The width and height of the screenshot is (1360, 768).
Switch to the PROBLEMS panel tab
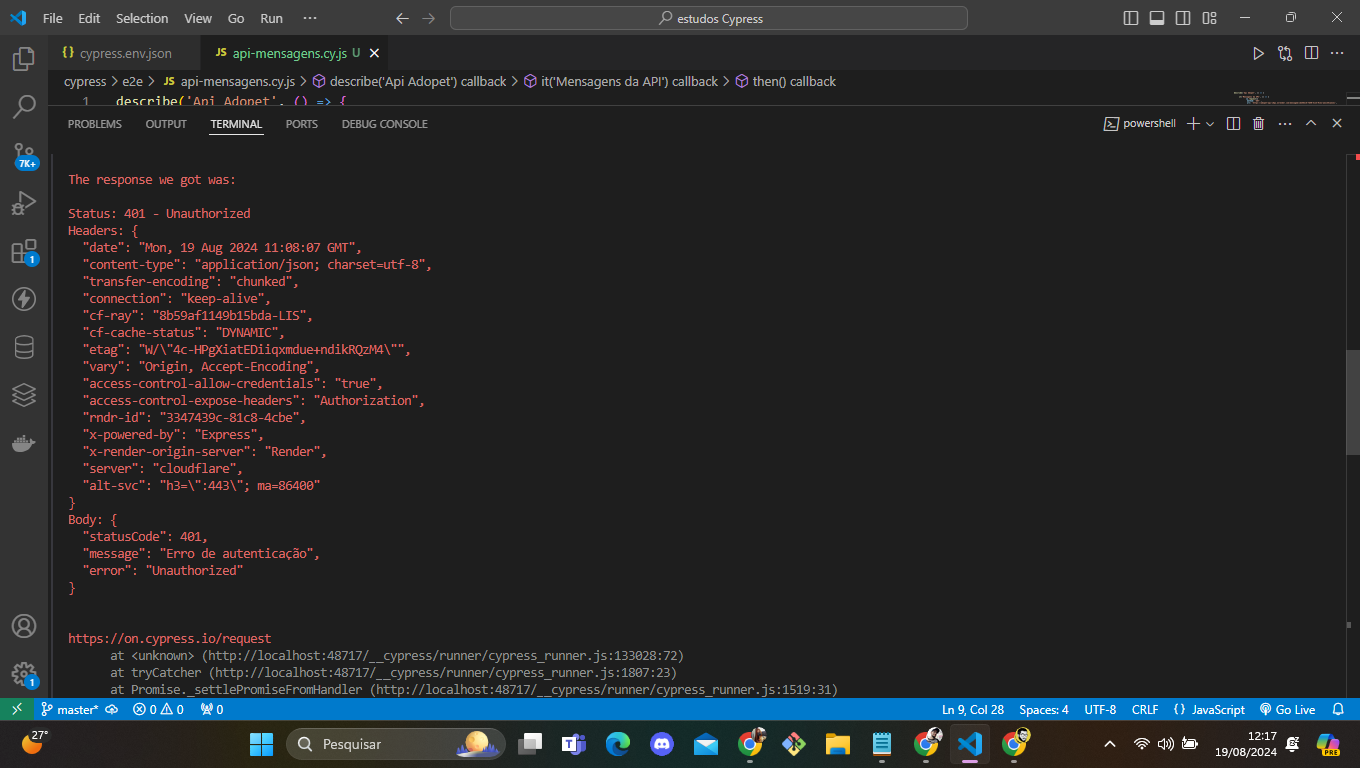(95, 124)
